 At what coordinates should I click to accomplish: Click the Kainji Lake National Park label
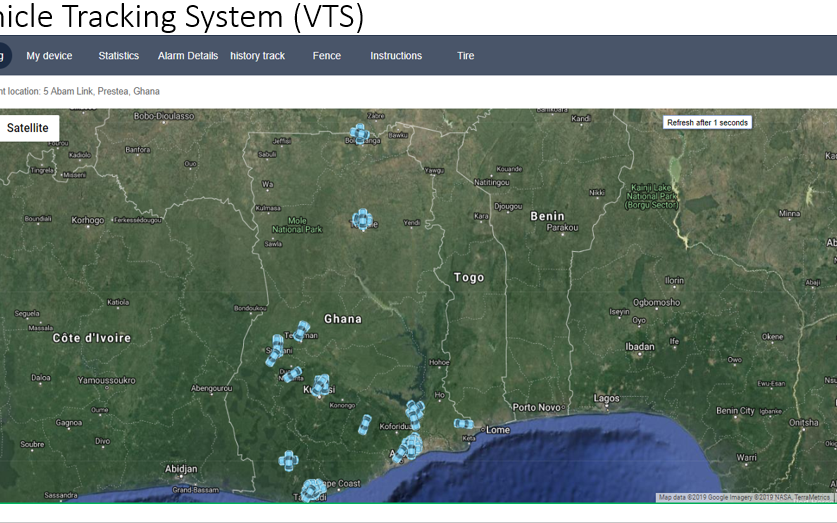(652, 196)
